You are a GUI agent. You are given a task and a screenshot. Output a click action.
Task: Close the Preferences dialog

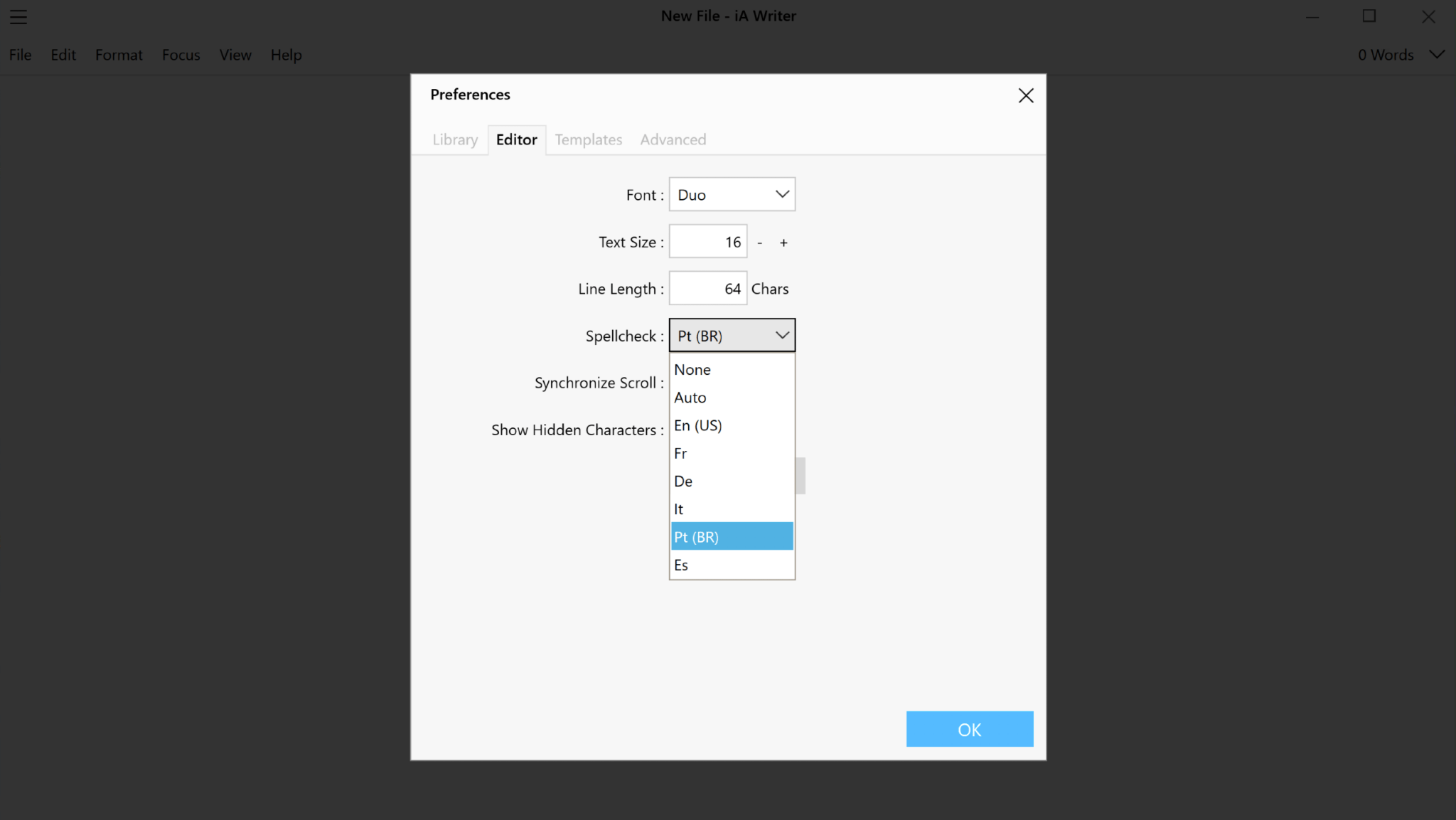click(x=1025, y=95)
